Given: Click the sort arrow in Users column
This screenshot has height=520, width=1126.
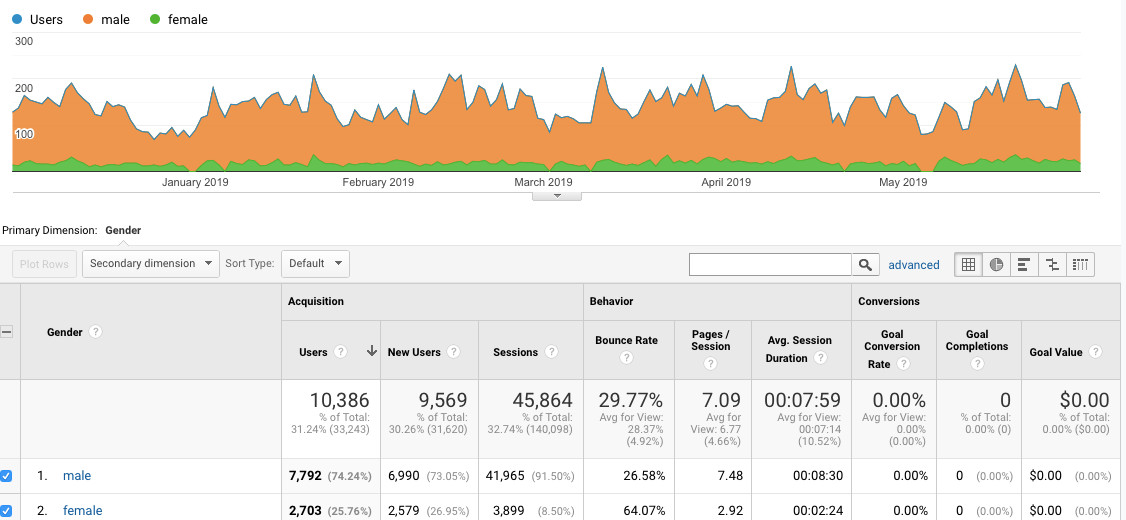Looking at the screenshot, I should pos(371,351).
